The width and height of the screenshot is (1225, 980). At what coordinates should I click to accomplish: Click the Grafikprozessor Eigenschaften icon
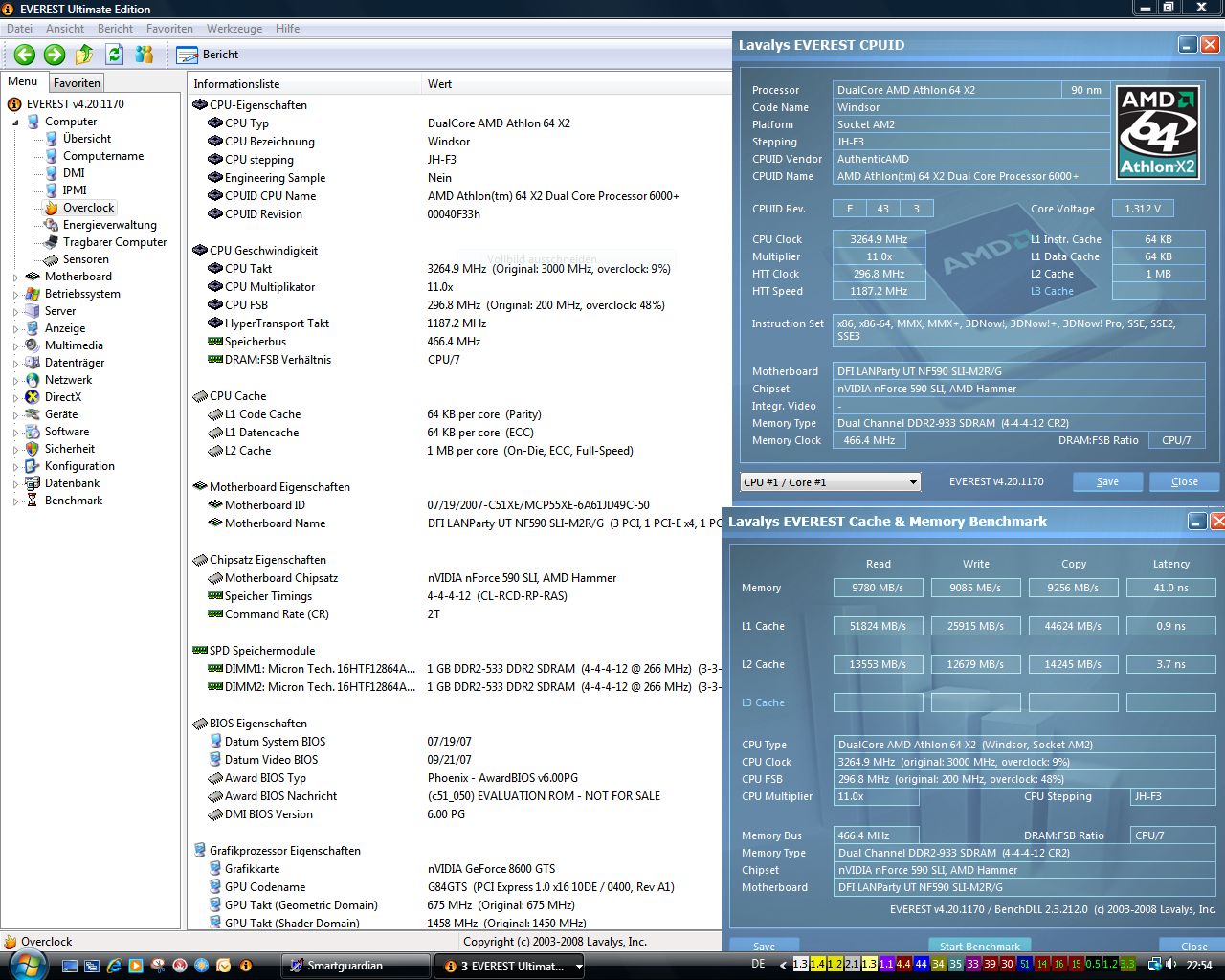[200, 850]
